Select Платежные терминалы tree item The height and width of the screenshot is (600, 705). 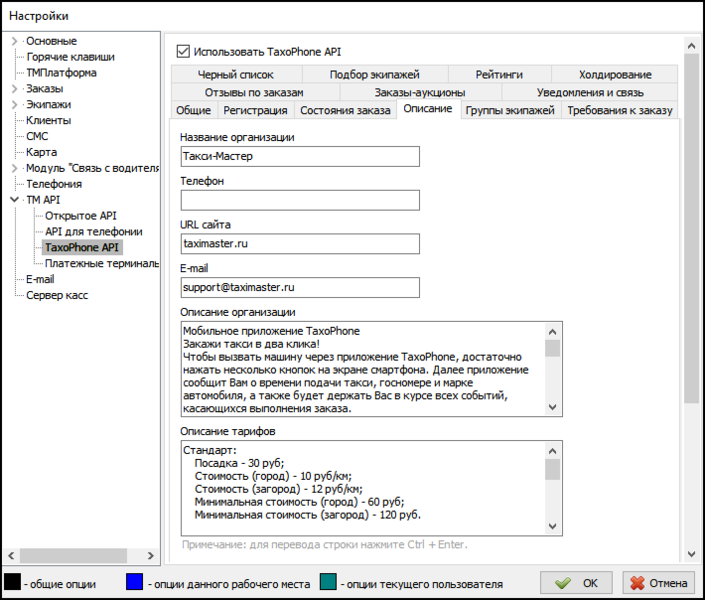[102, 264]
